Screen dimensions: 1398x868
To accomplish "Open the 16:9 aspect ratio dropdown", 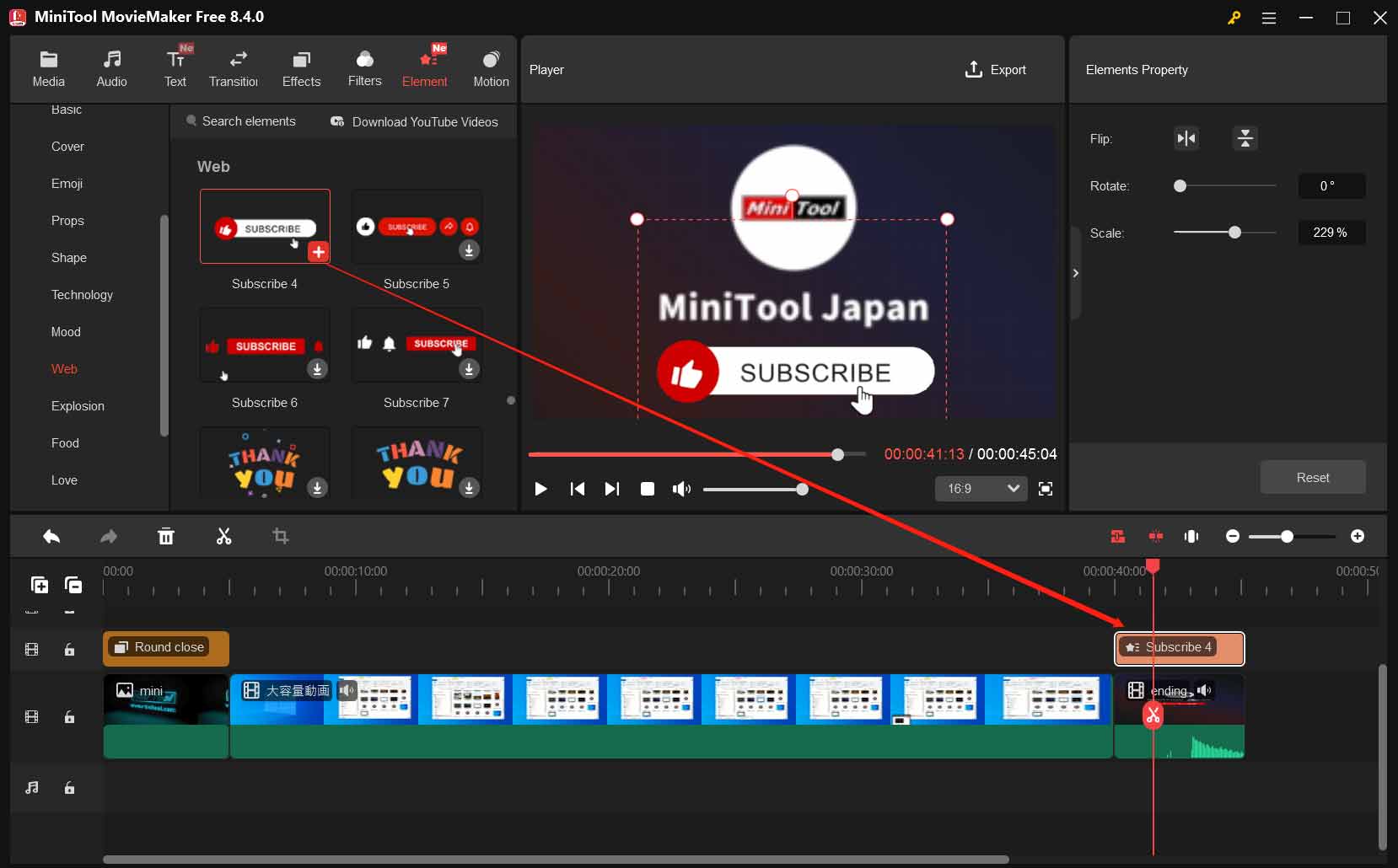I will coord(981,489).
